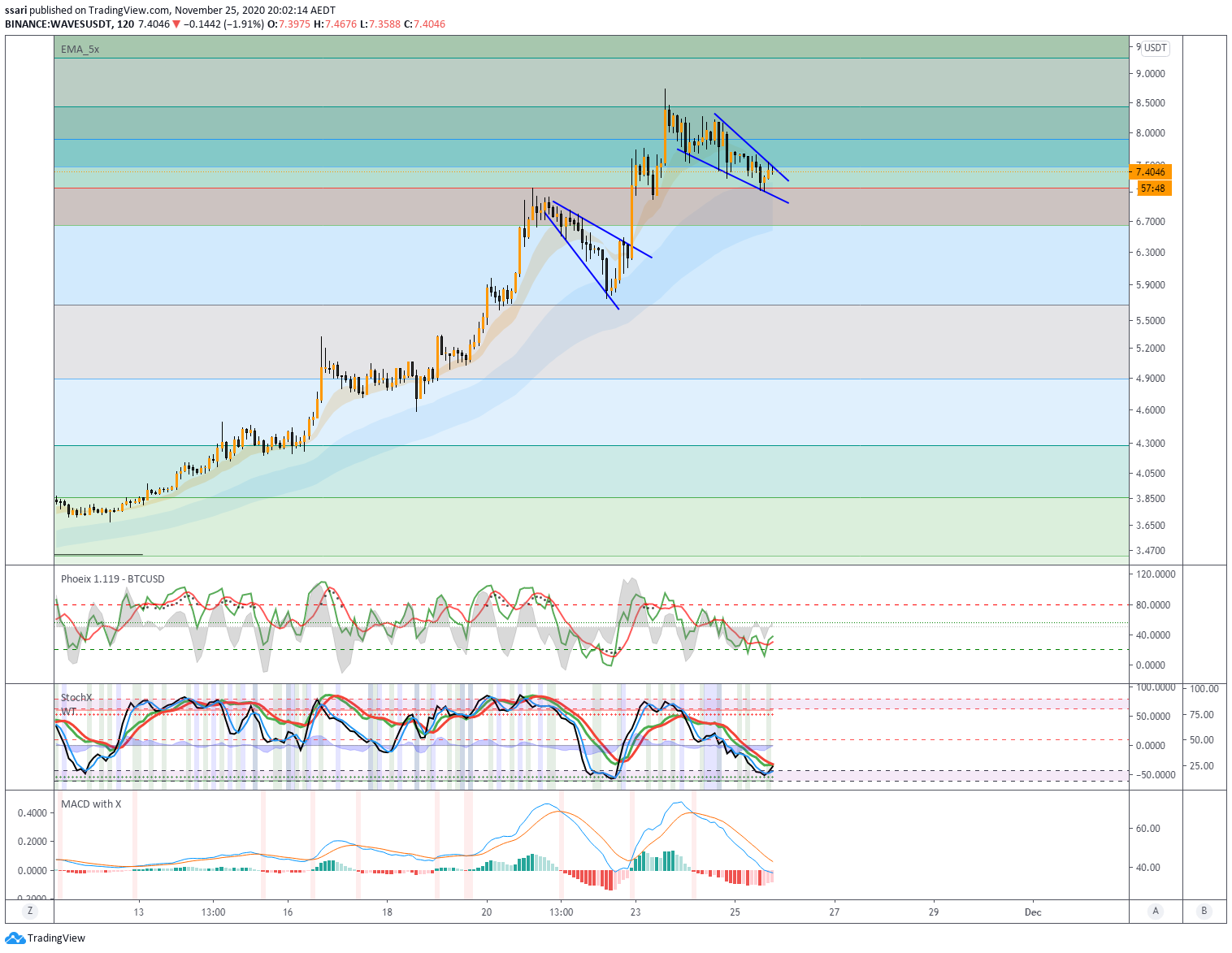
Task: Click the 3.8500 price axis label
Action: [x=1151, y=499]
